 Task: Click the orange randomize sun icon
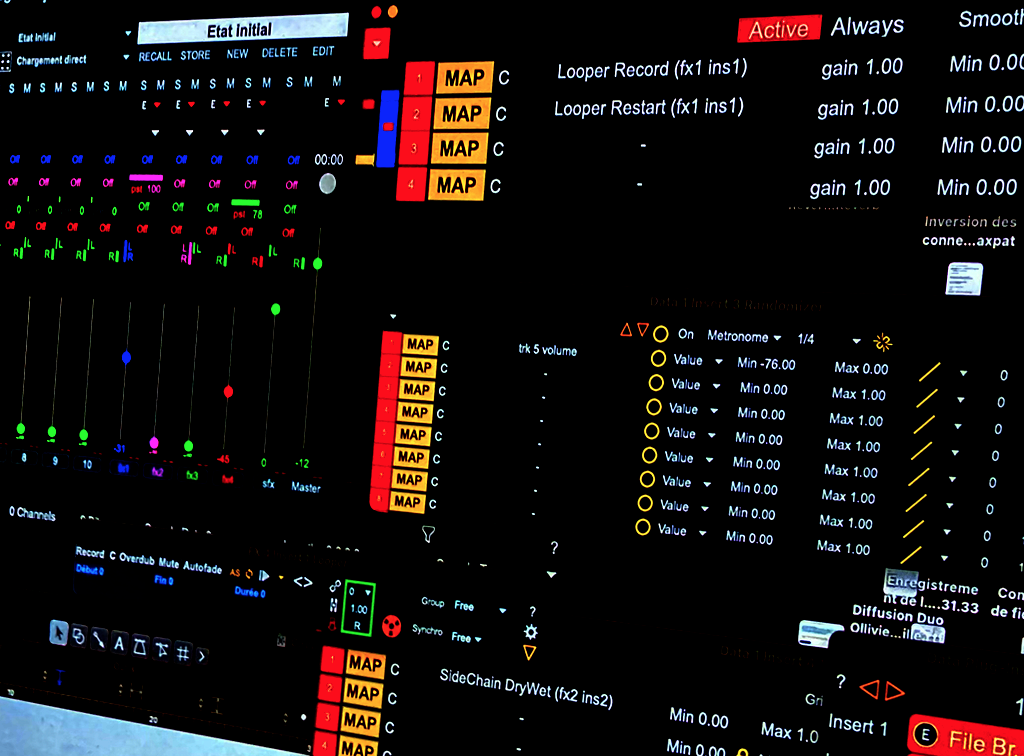tap(882, 342)
